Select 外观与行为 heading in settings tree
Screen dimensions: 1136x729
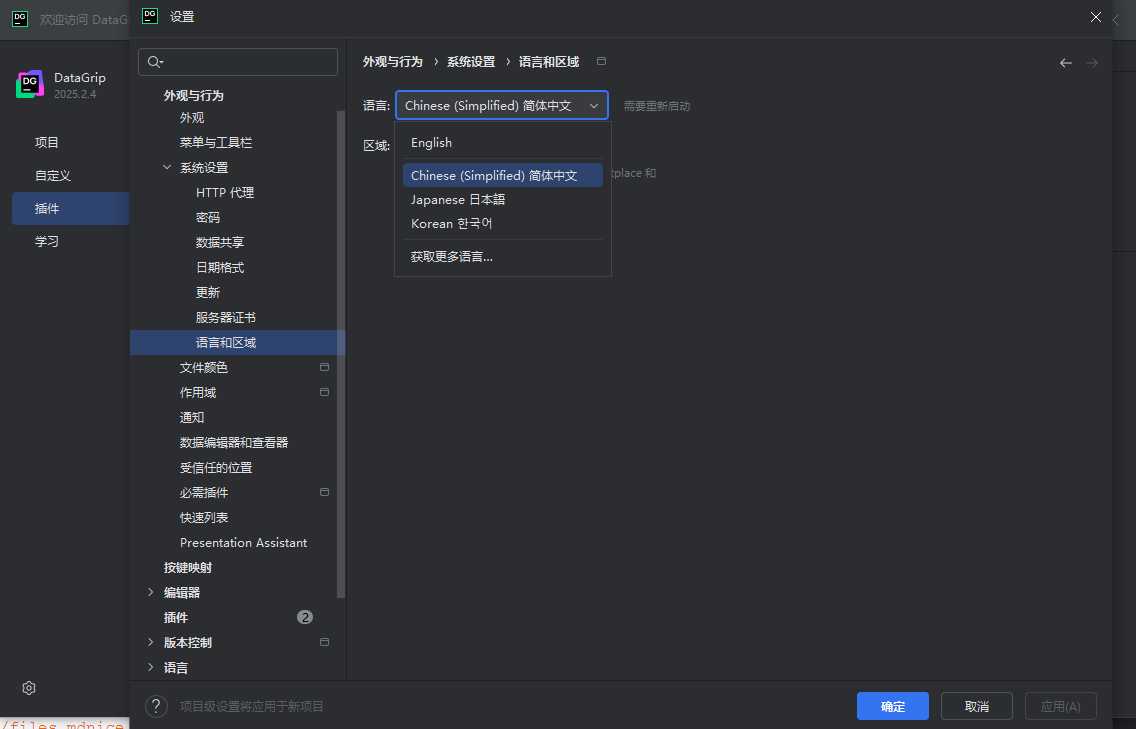click(193, 96)
